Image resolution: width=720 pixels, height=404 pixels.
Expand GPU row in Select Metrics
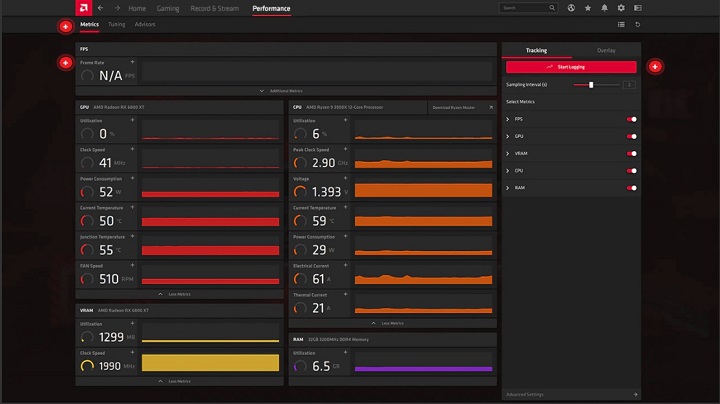coord(508,136)
